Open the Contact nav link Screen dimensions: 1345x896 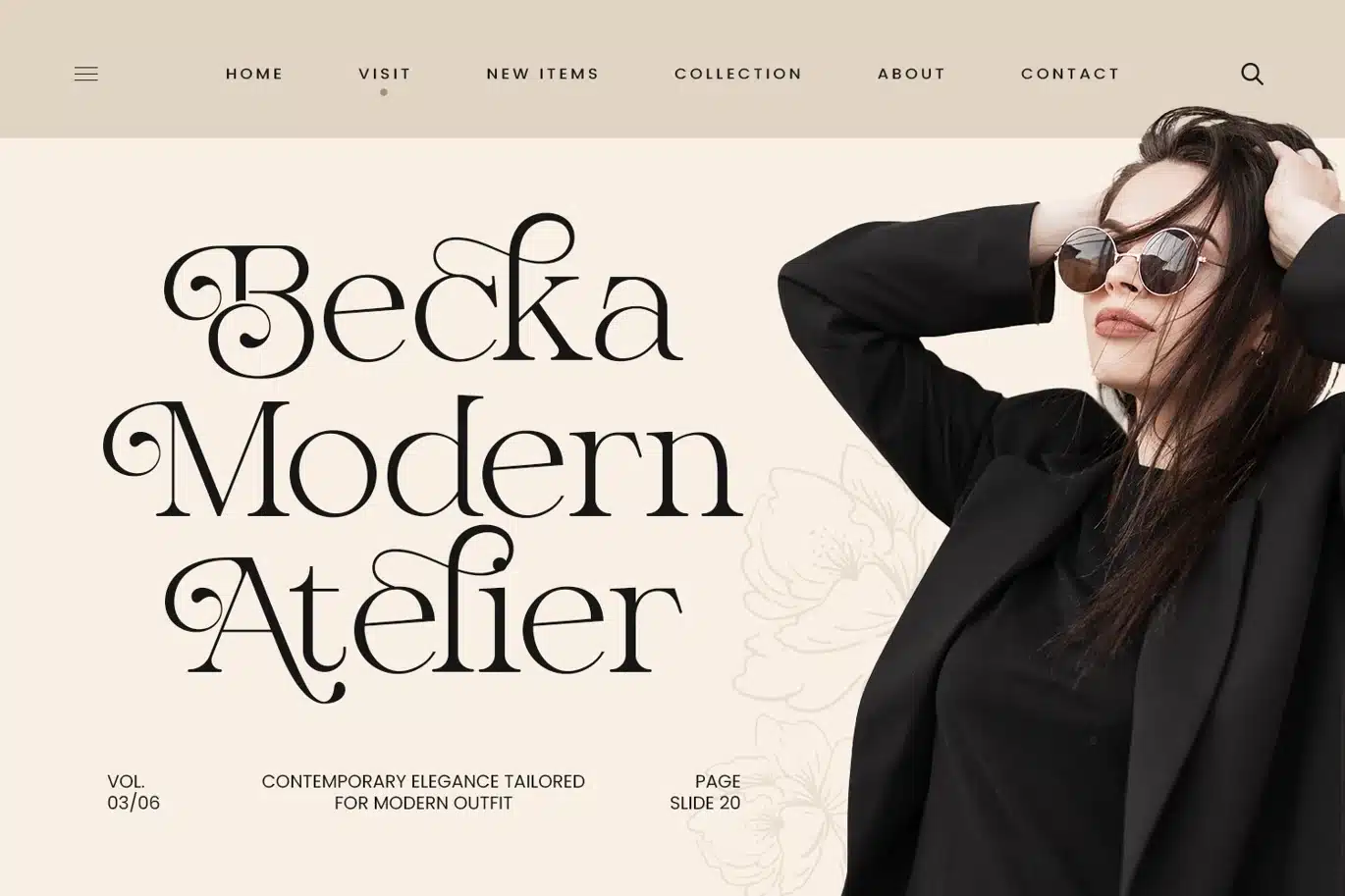(1070, 74)
